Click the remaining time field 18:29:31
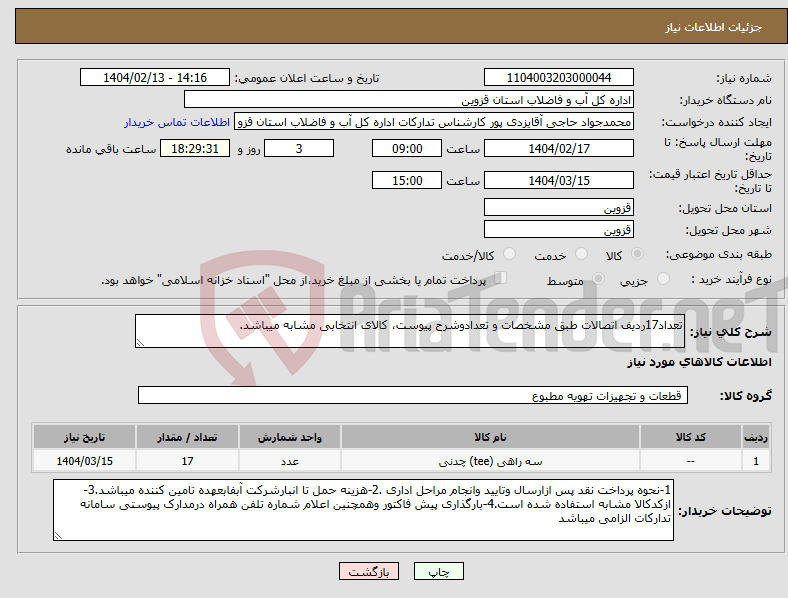 (x=195, y=148)
